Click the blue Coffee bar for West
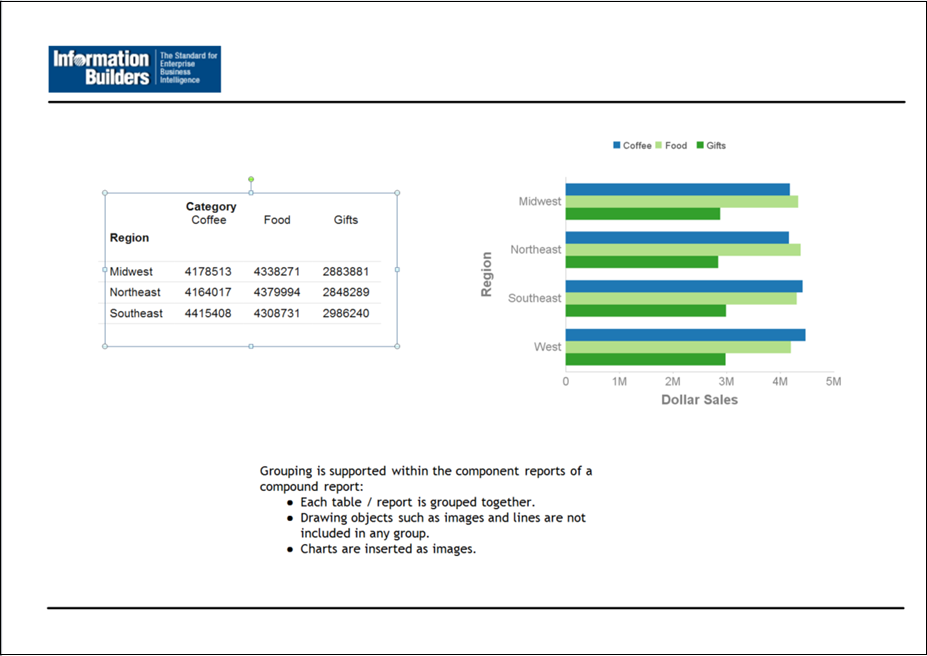The width and height of the screenshot is (927, 656). pyautogui.click(x=685, y=335)
